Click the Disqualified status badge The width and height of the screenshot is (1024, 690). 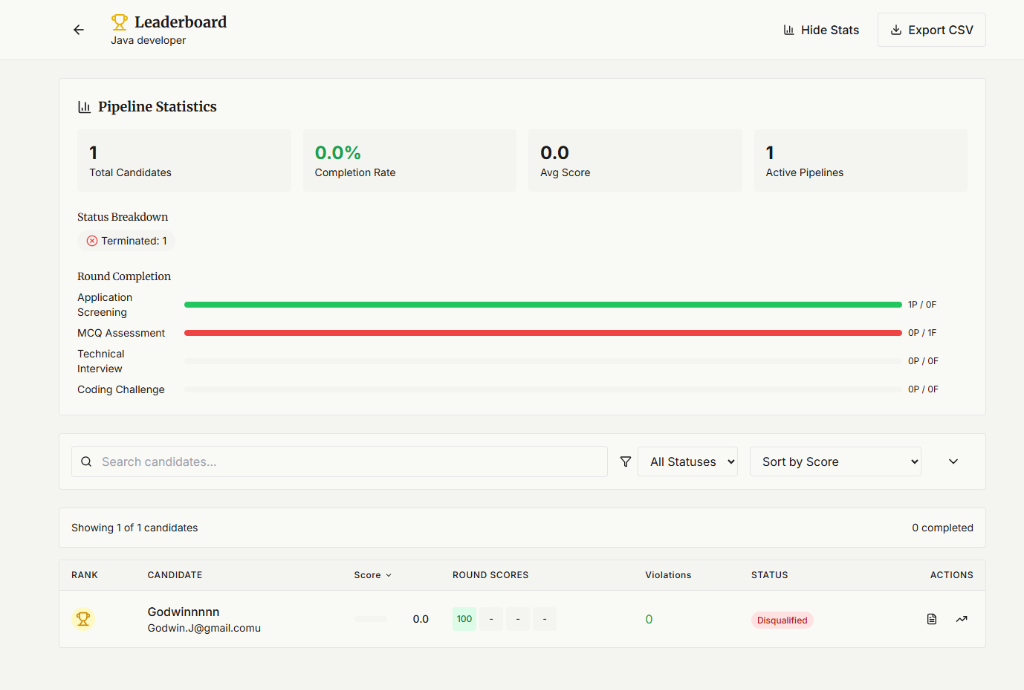(782, 619)
